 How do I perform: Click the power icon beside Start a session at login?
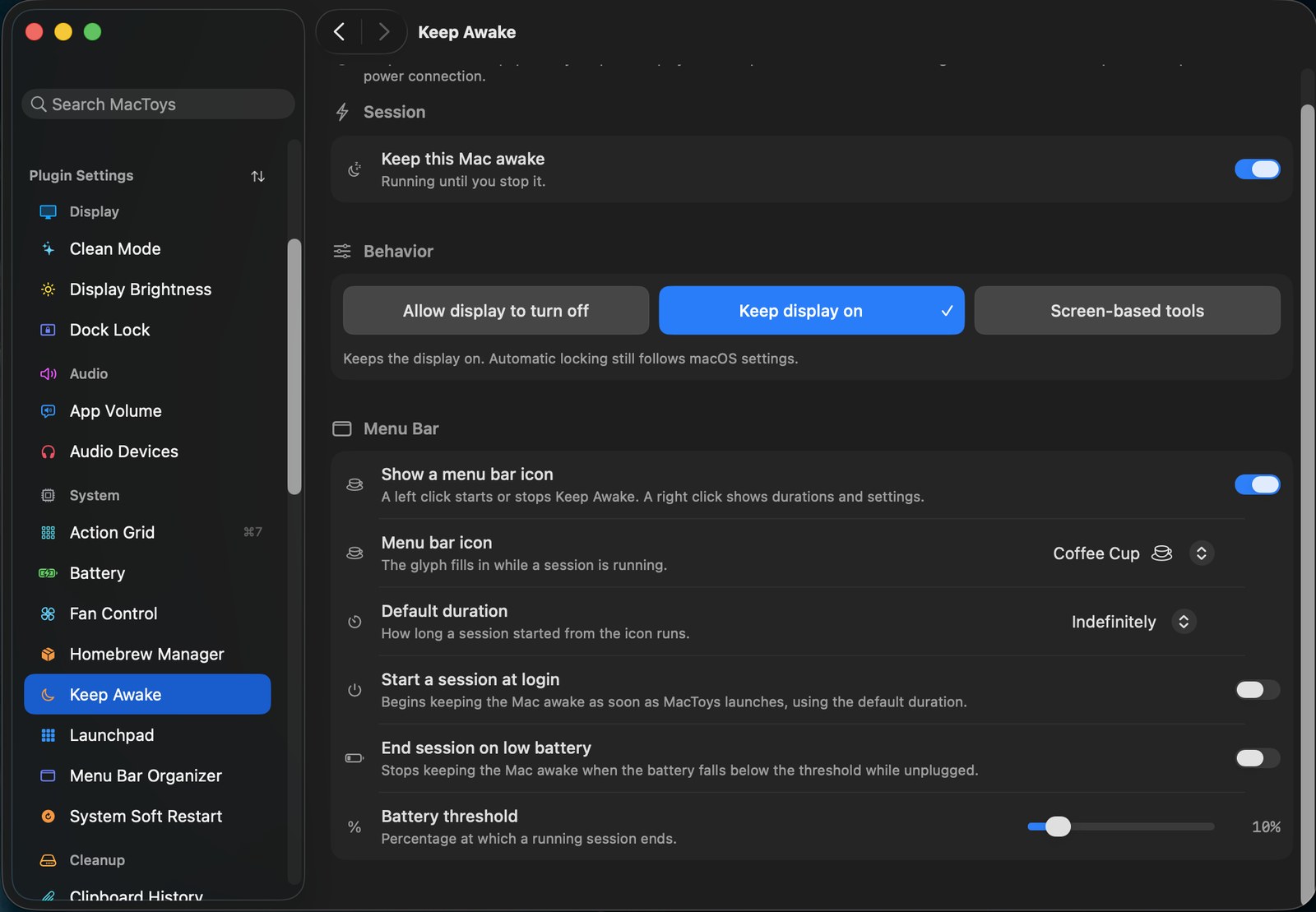354,690
